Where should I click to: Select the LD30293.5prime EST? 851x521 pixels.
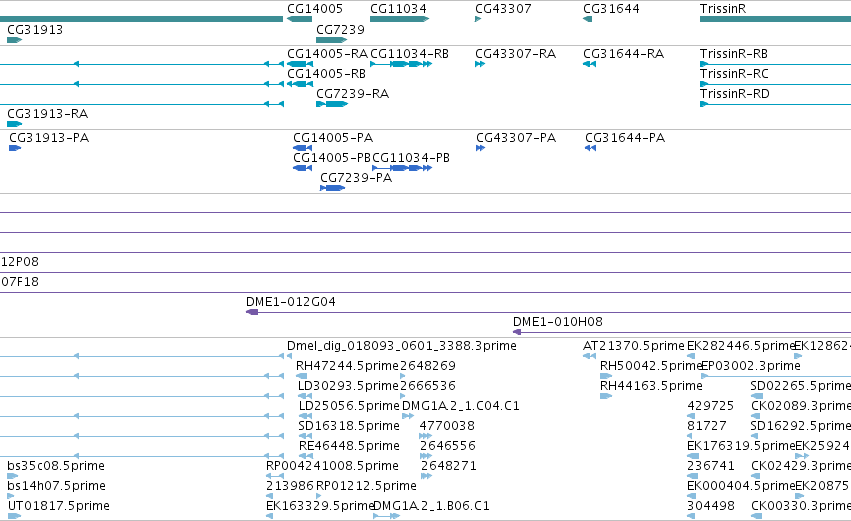click(305, 396)
